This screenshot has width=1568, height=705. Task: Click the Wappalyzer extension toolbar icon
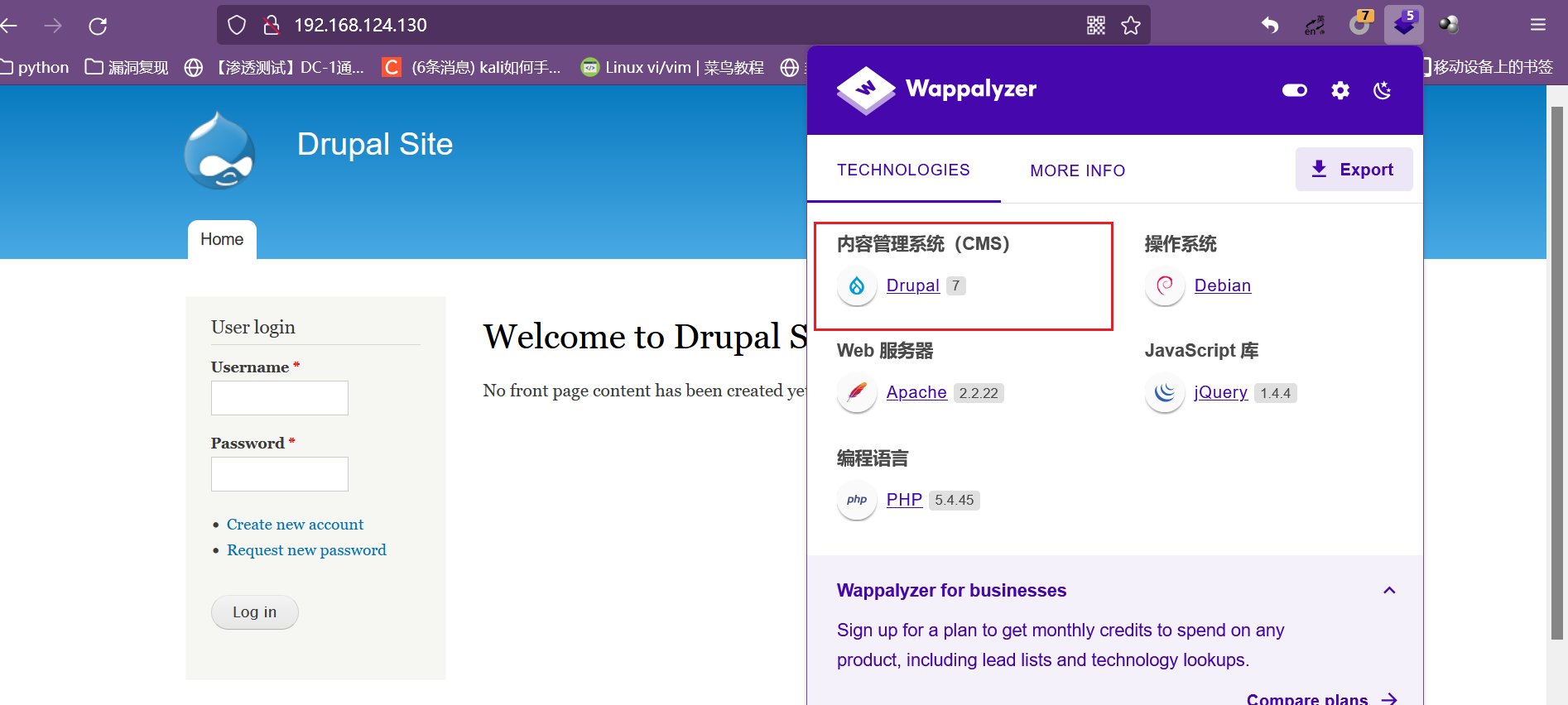(1404, 24)
